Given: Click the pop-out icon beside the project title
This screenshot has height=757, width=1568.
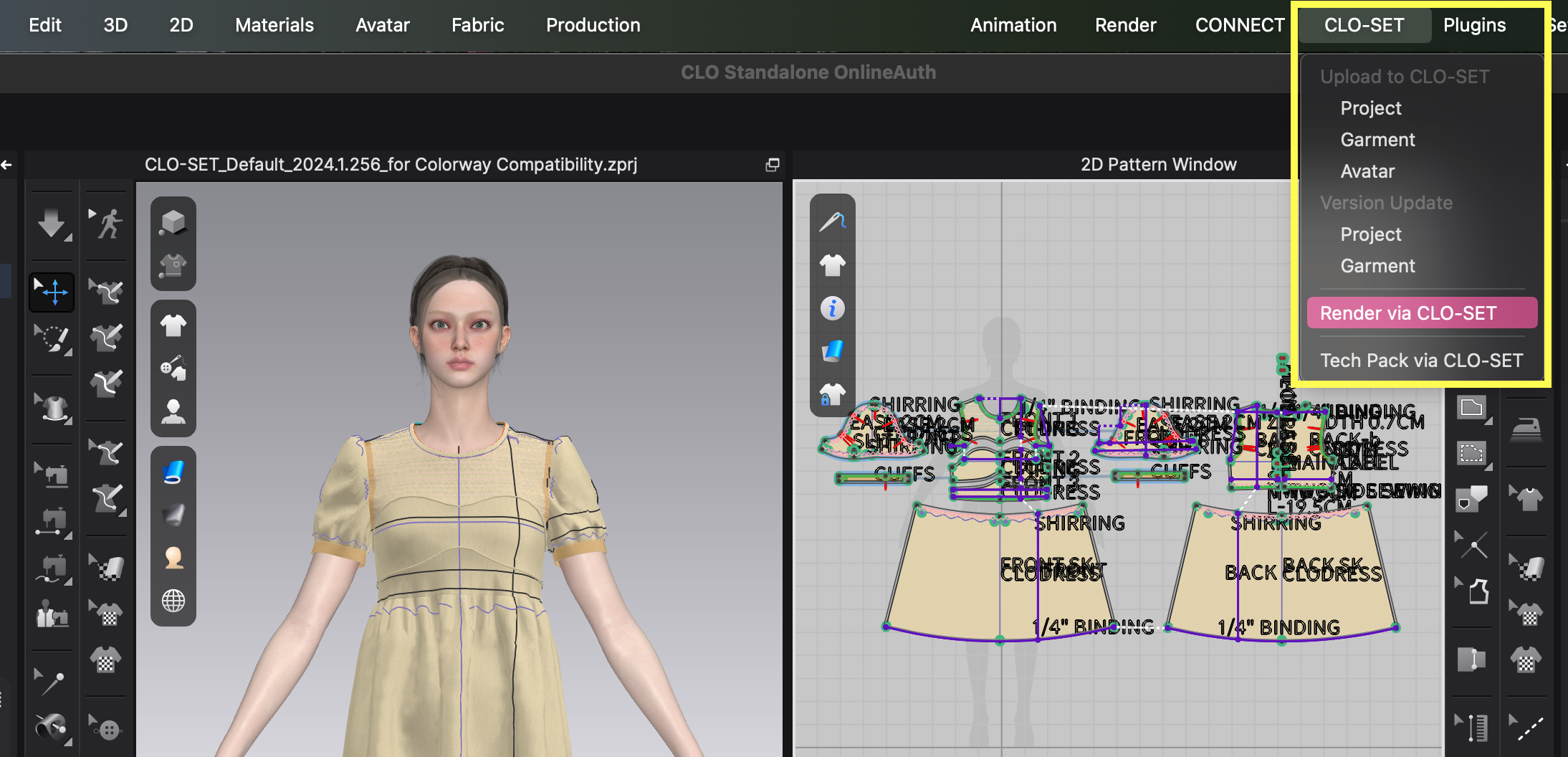Looking at the screenshot, I should coord(772,164).
